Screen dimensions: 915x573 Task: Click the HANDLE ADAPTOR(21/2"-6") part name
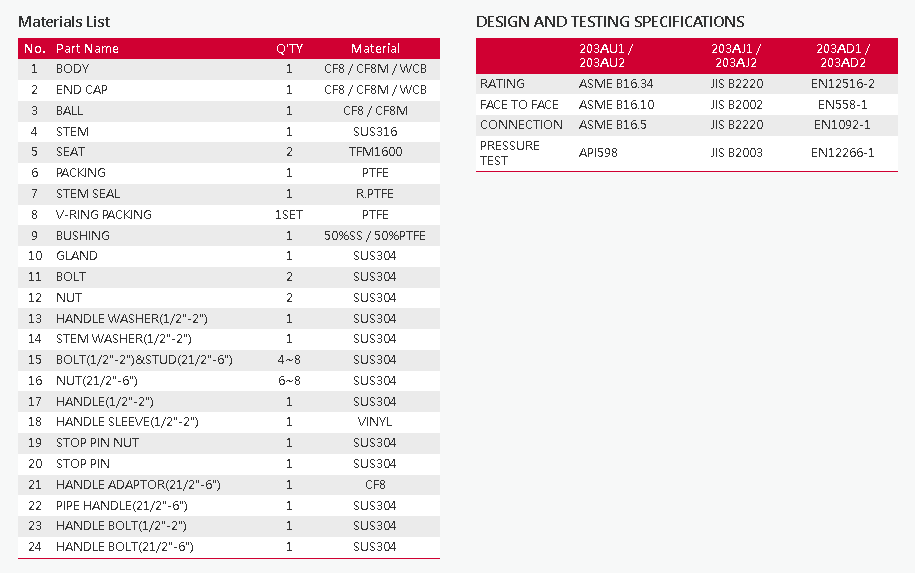[138, 484]
